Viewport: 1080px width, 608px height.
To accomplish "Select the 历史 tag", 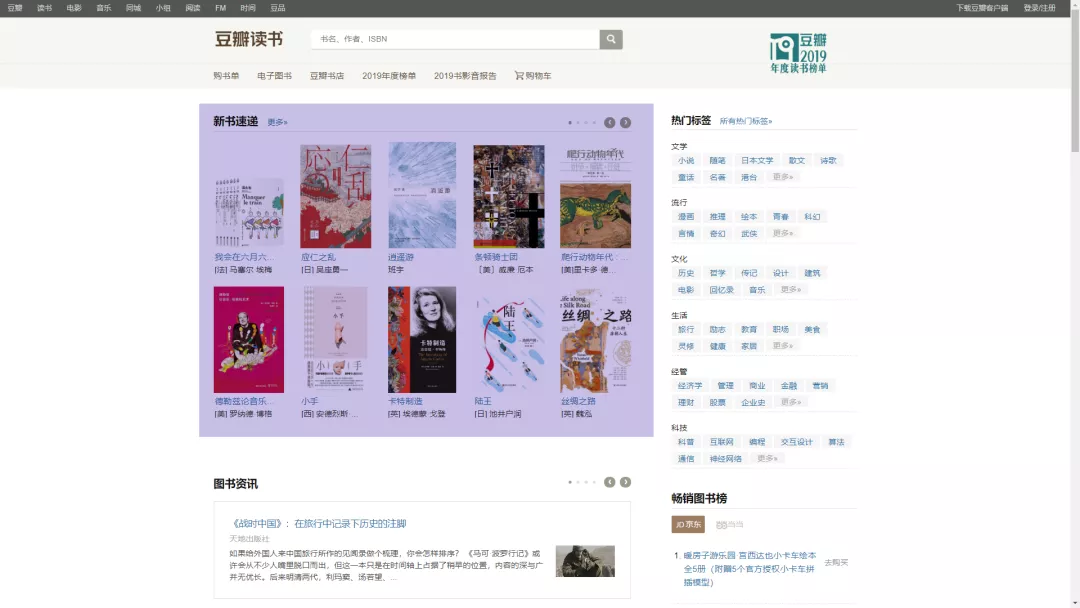I will (686, 273).
